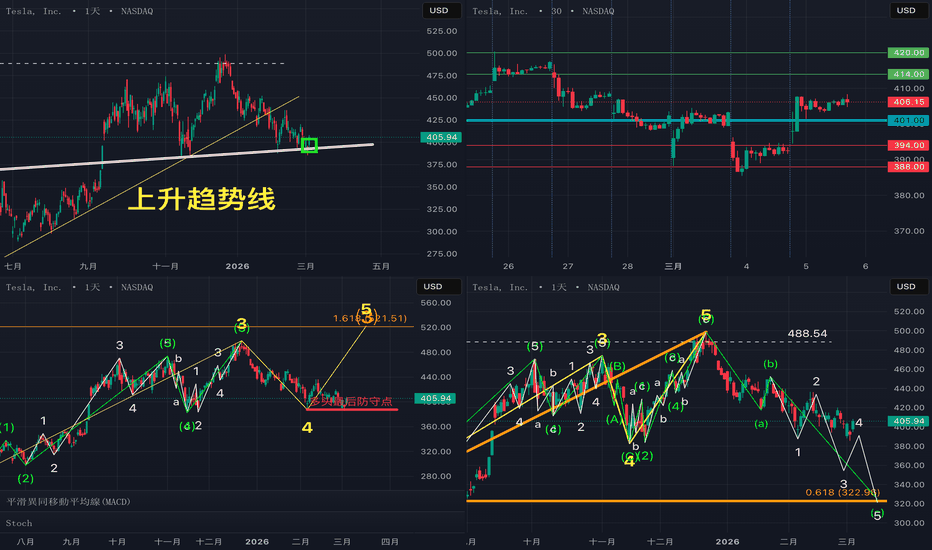Click 五月 on top-left chart time axis
Screen dimensions: 932x550
click(381, 266)
